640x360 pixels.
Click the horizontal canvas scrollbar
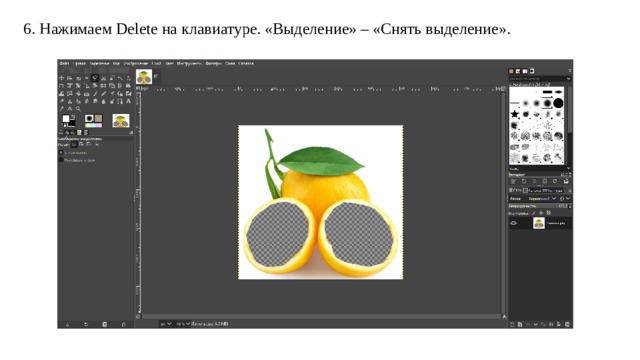[320, 316]
